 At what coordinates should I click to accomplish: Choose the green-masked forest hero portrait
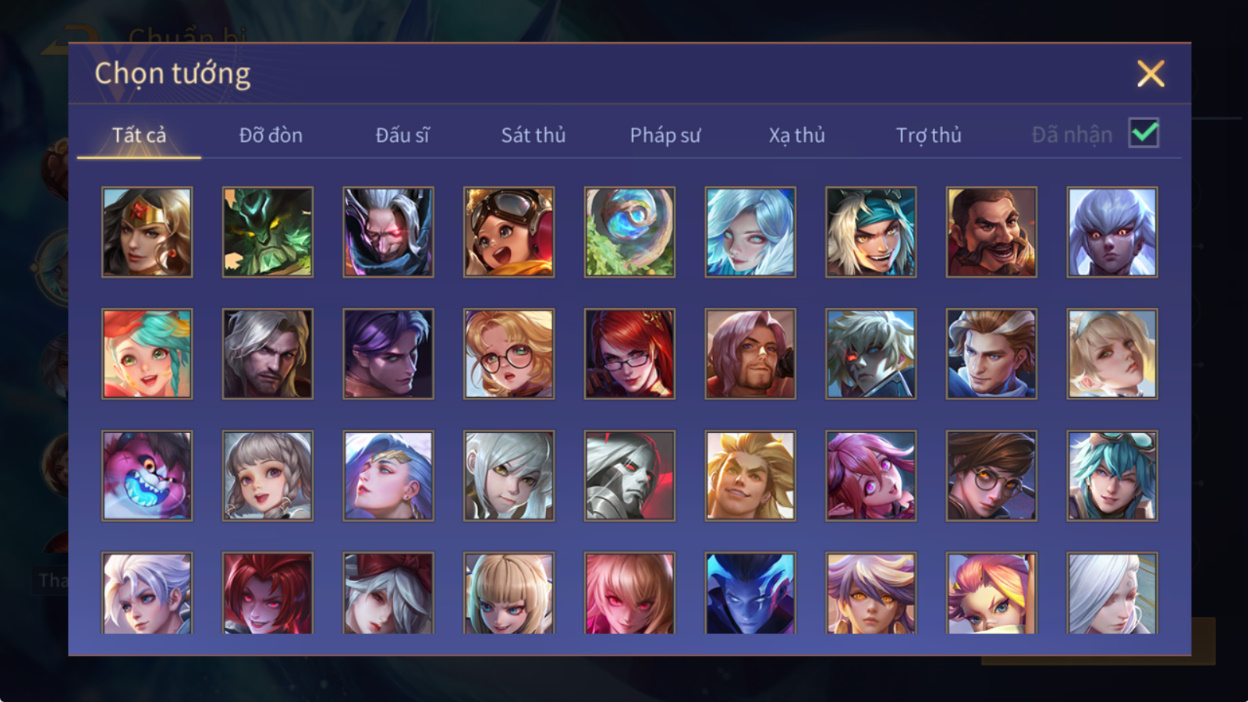pyautogui.click(x=268, y=232)
